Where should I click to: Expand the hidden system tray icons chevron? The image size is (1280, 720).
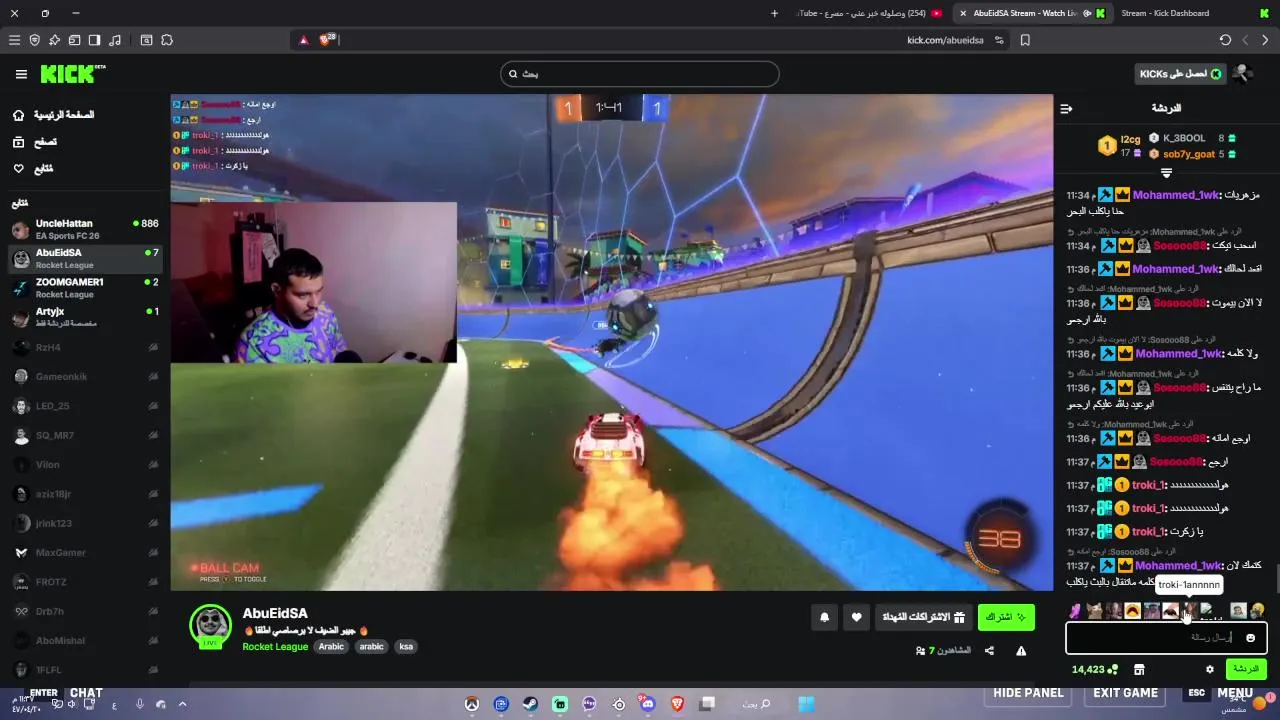[x=182, y=704]
